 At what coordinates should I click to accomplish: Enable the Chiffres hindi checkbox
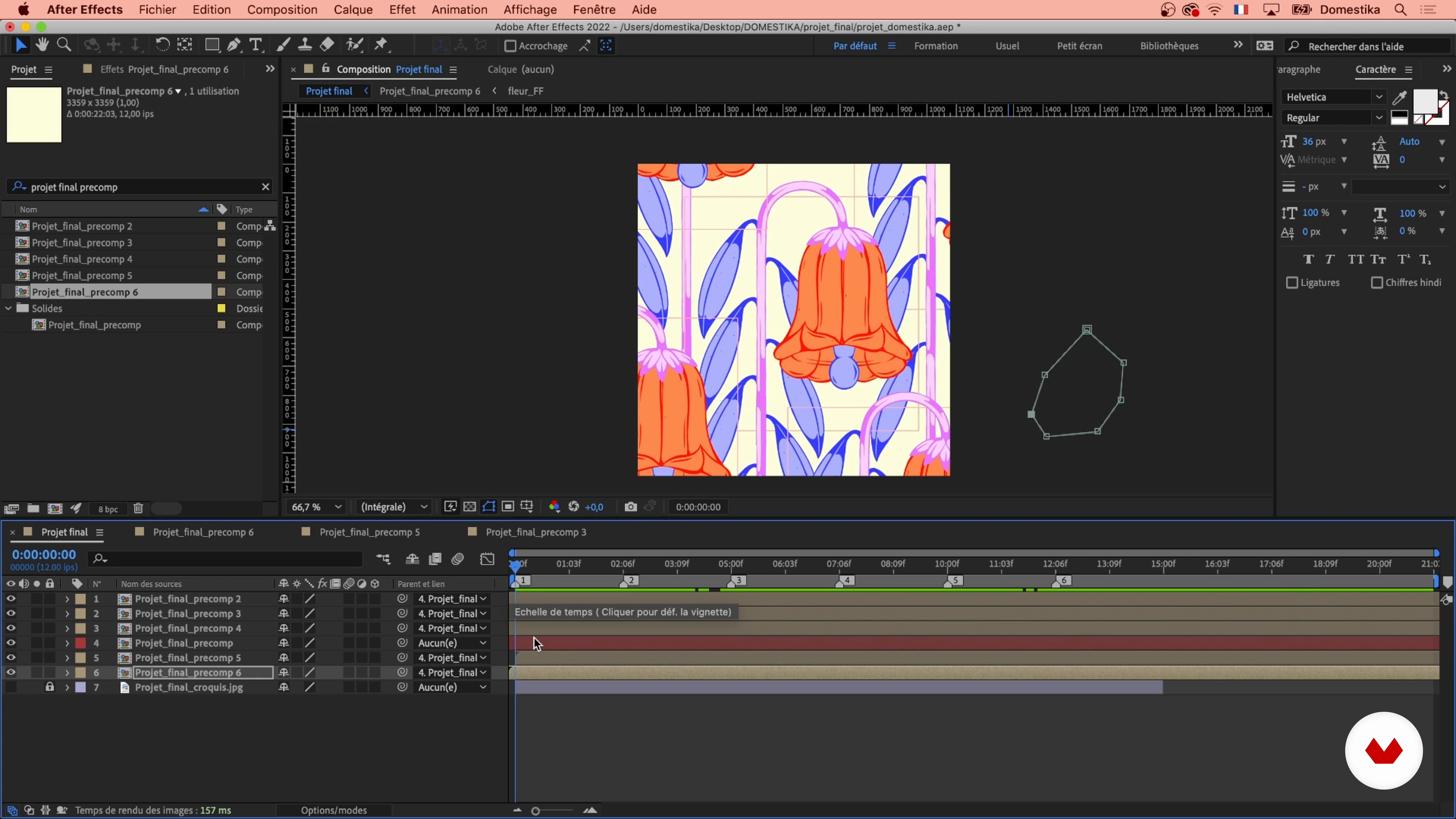coord(1377,282)
